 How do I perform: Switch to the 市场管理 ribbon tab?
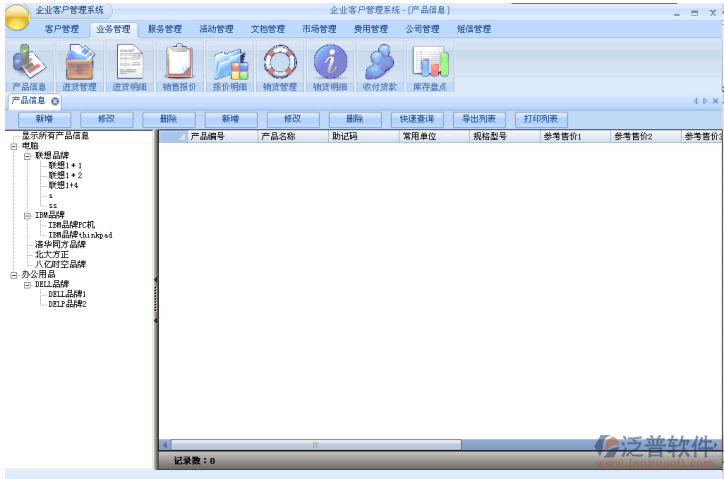320,29
